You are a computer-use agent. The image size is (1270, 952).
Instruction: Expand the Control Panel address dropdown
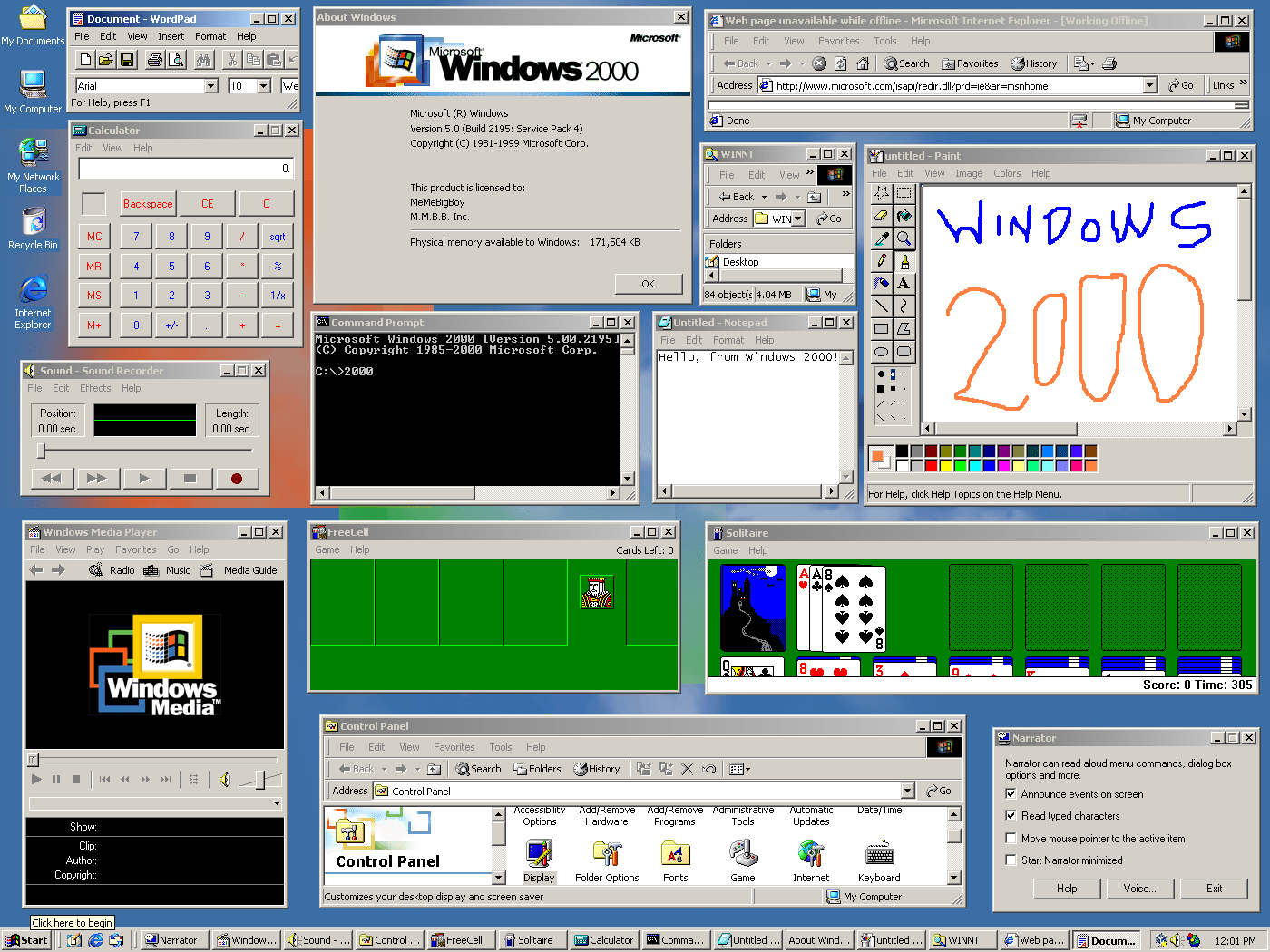click(907, 791)
